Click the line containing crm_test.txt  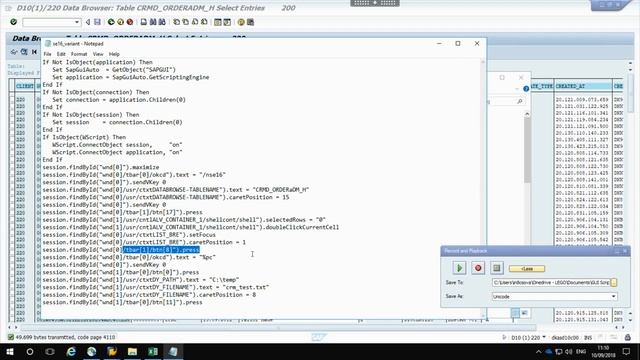tap(156, 287)
